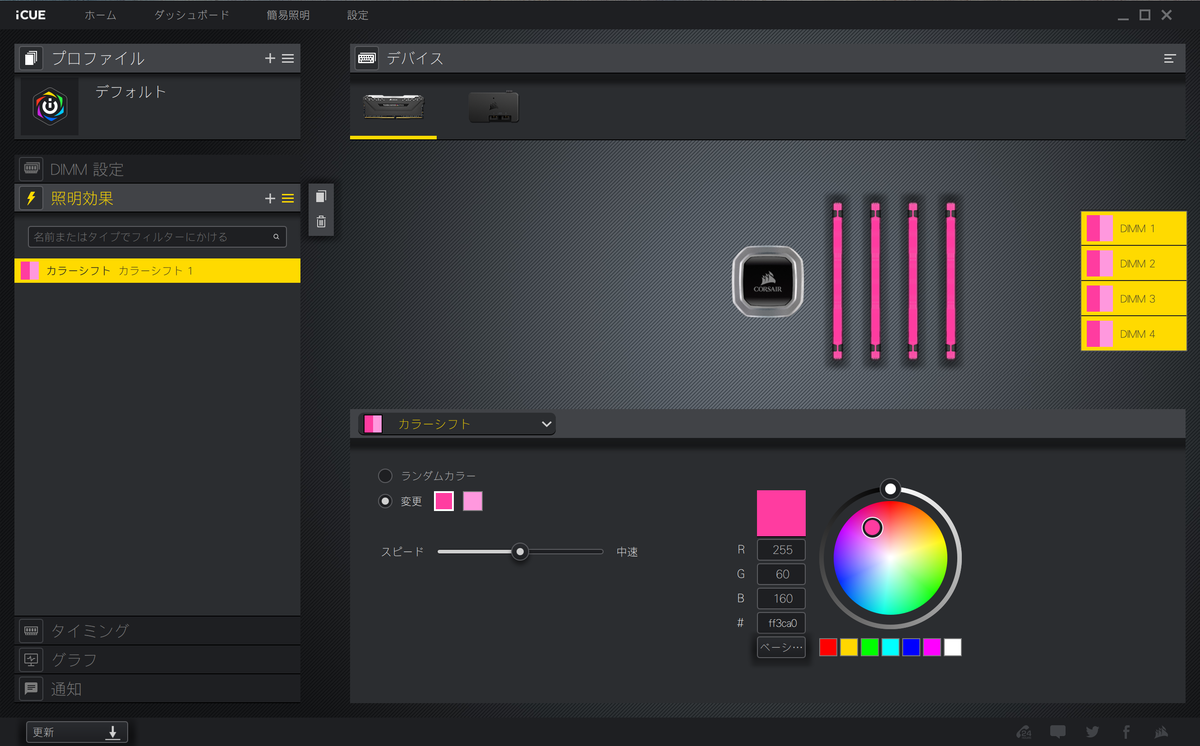Viewport: 1200px width, 746px height.
Task: Open the 設定 menu
Action: [357, 15]
